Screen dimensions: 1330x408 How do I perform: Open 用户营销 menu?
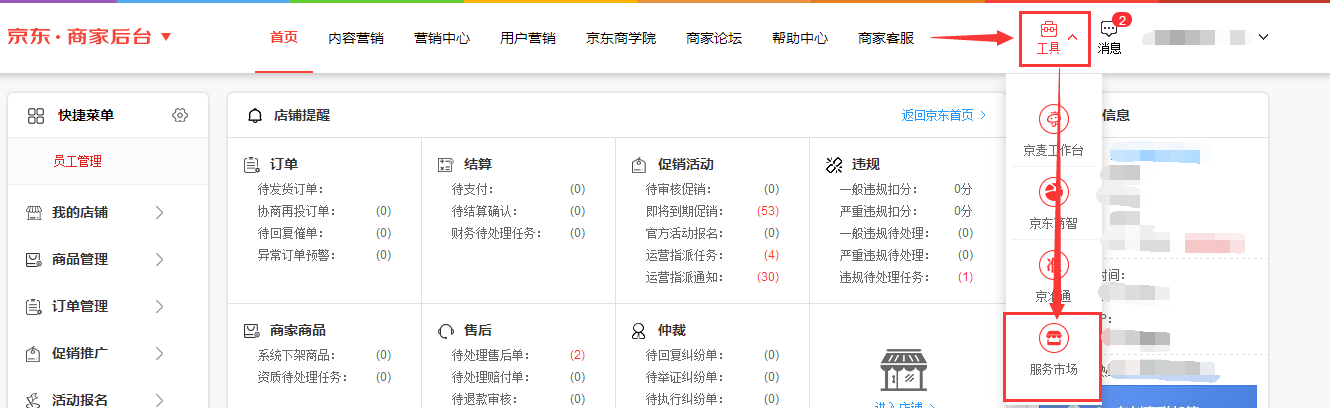528,38
